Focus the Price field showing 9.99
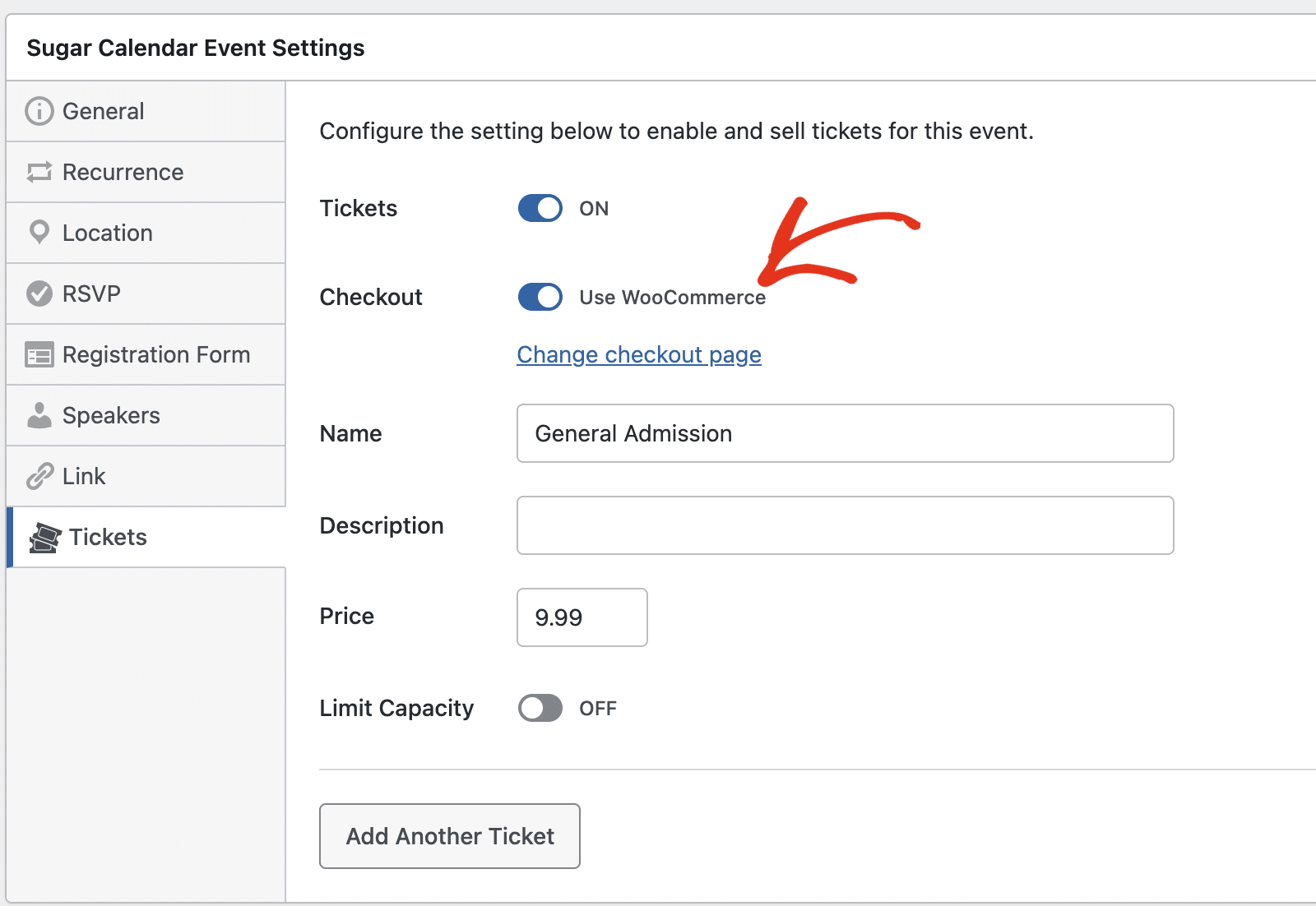The width and height of the screenshot is (1316, 906). tap(582, 617)
